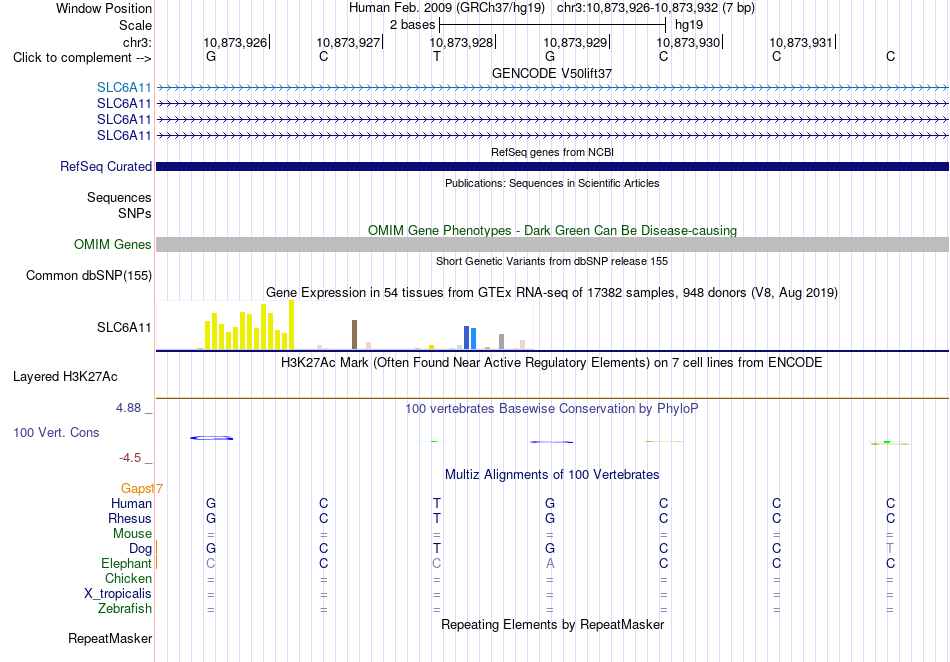
Task: Select the X_tropicalis species row label
Action: point(118,594)
